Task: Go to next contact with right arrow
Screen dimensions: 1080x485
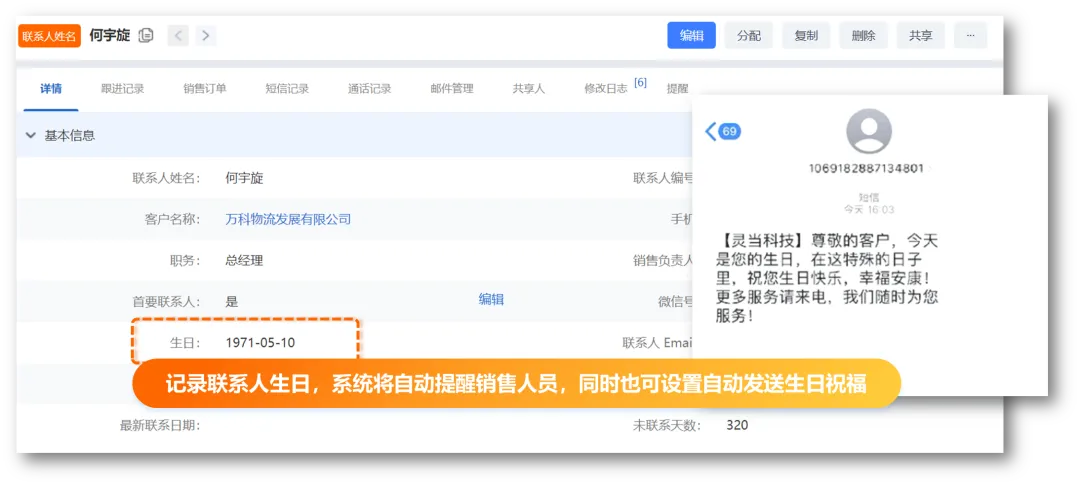Action: (x=205, y=36)
